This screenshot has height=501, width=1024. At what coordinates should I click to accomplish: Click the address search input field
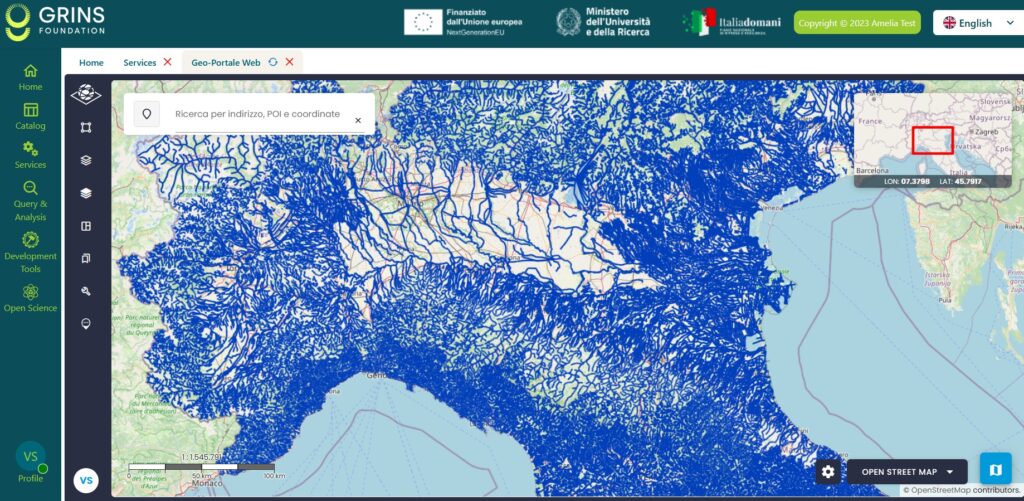click(258, 115)
